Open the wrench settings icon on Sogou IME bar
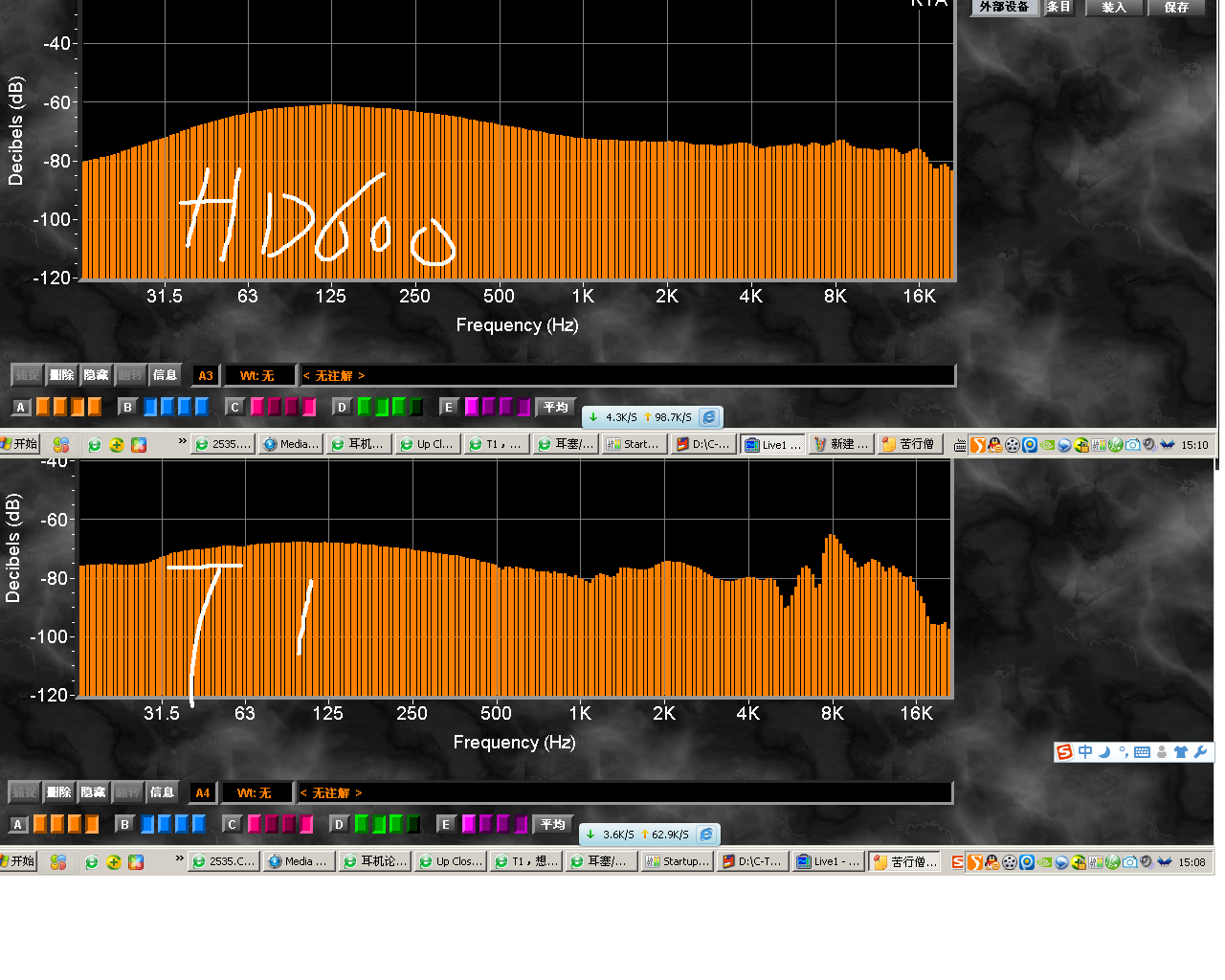Image resolution: width=1225 pixels, height=980 pixels. coord(1200,752)
